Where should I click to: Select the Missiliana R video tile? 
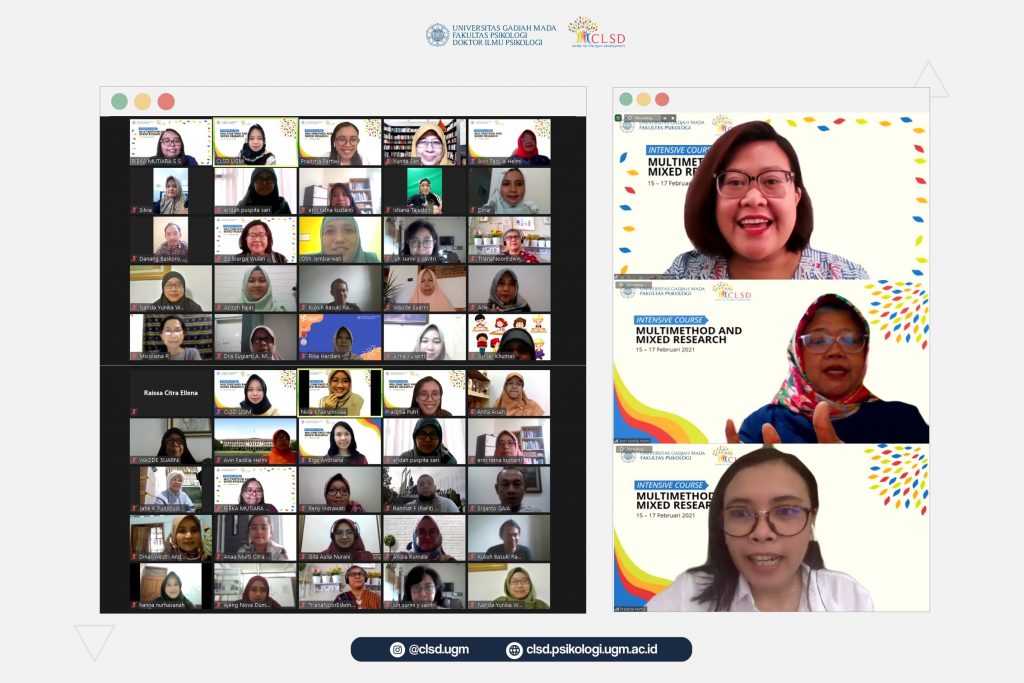click(171, 337)
